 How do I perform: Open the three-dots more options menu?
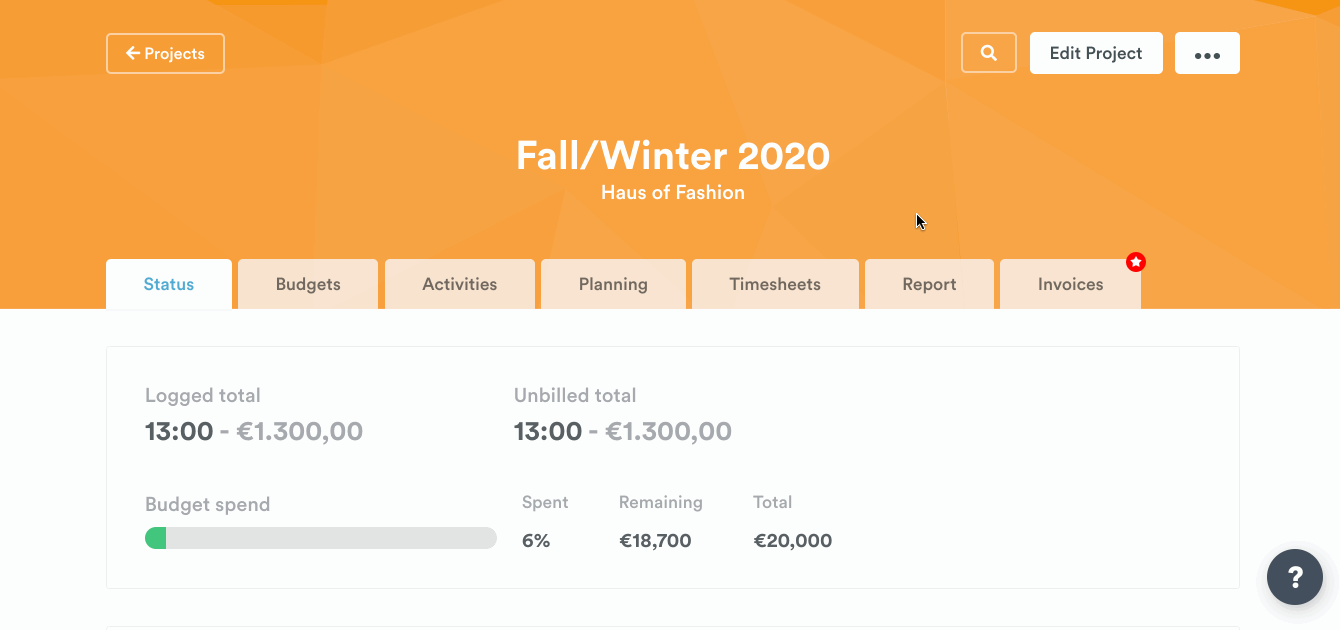1207,54
